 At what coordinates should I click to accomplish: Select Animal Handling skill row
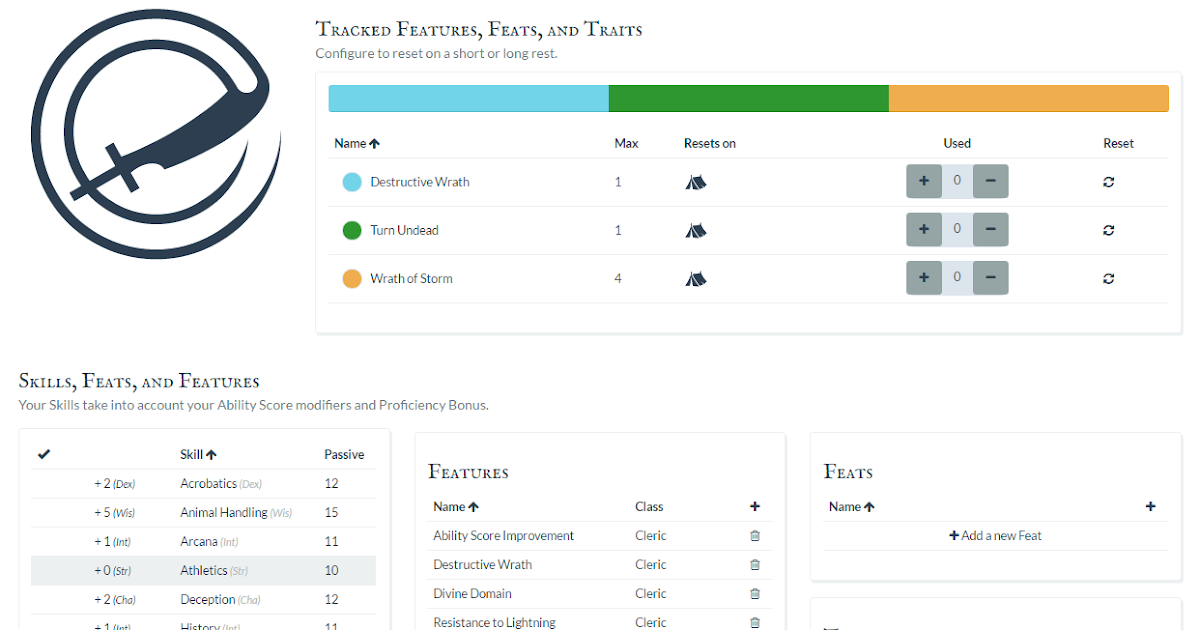pos(204,513)
